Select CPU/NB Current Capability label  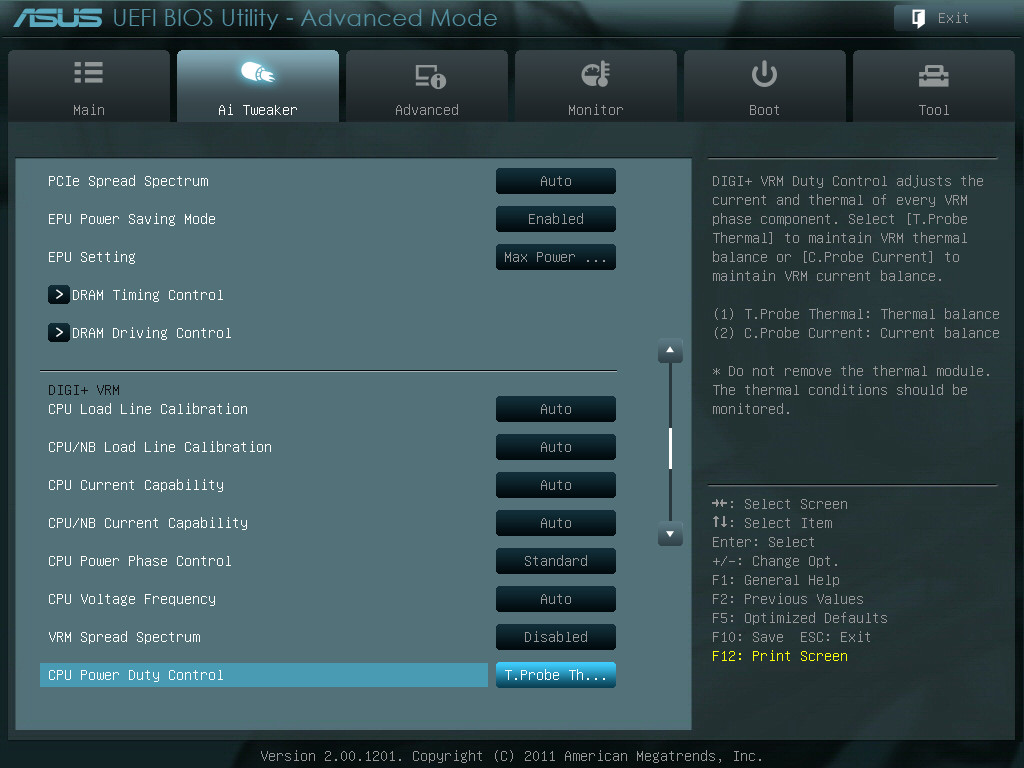(x=148, y=522)
